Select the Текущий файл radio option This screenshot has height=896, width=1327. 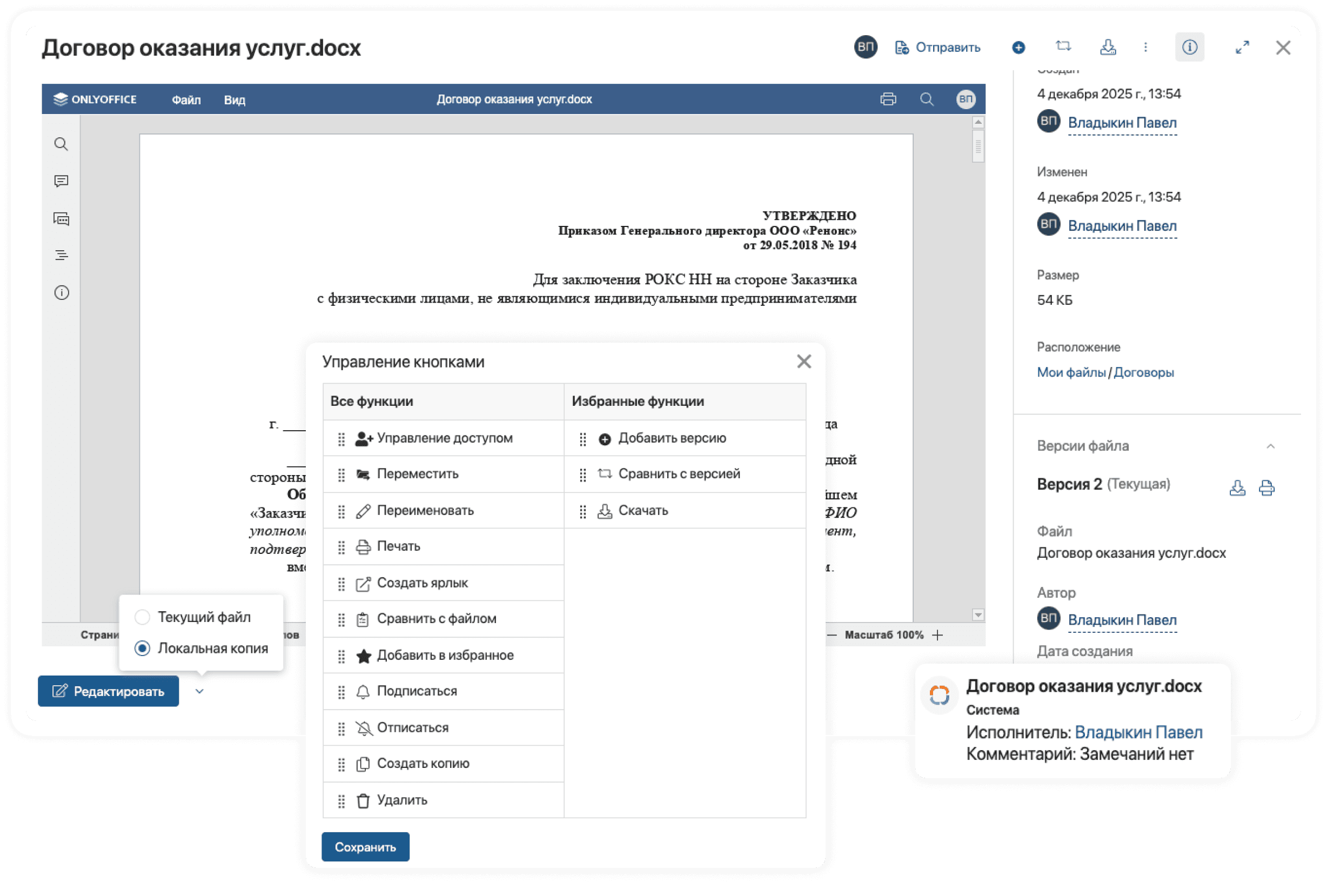pyautogui.click(x=142, y=617)
